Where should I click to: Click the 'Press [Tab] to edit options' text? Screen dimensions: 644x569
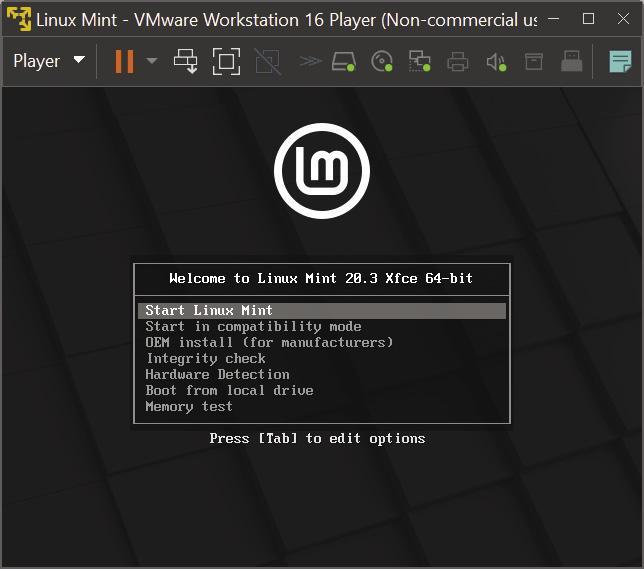pyautogui.click(x=317, y=439)
